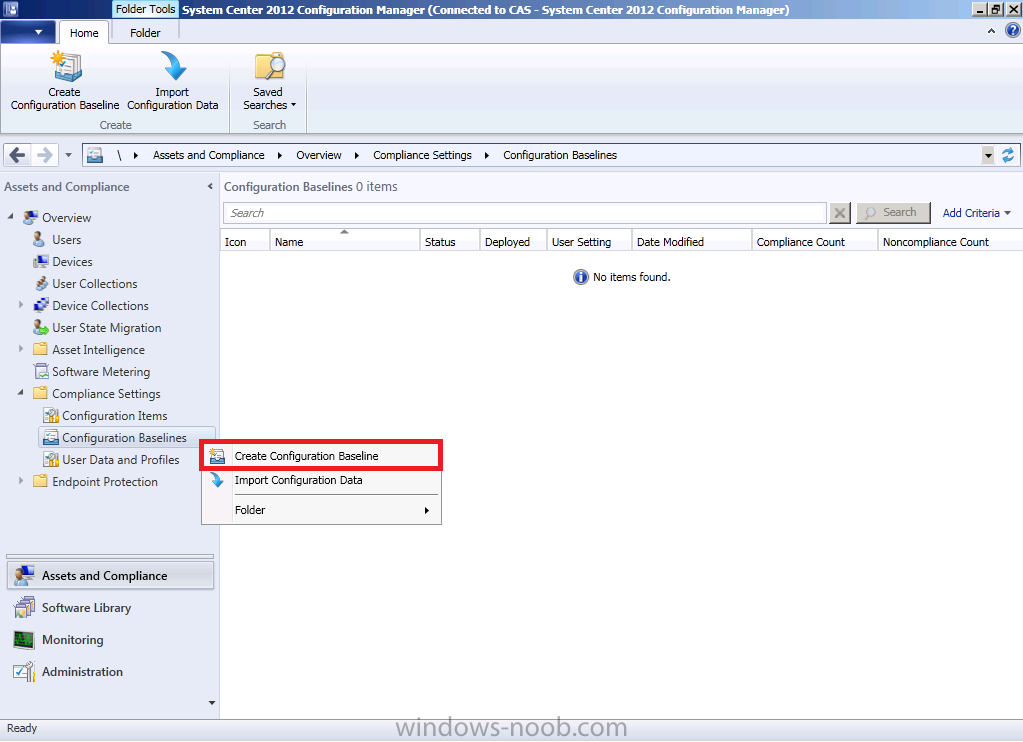Click the Folder Tools contextual tab
1023x742 pixels.
[145, 9]
